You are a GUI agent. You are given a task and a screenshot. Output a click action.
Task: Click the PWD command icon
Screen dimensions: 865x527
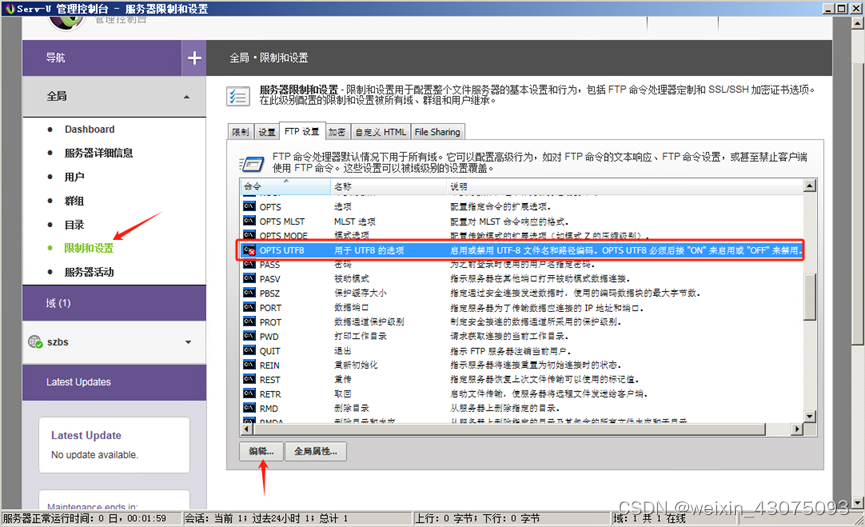[x=249, y=336]
